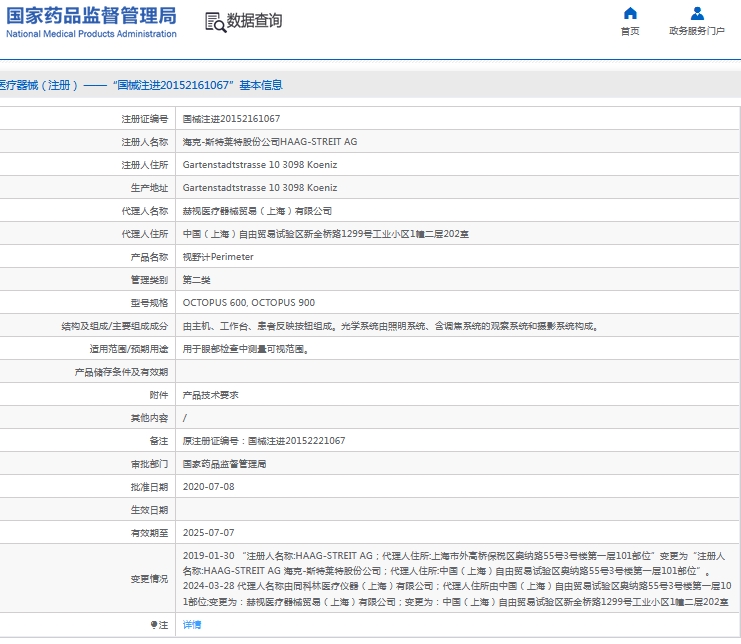741x644 pixels.
Task: Click the 产品储存条件及有效期 label
Action: (x=121, y=372)
